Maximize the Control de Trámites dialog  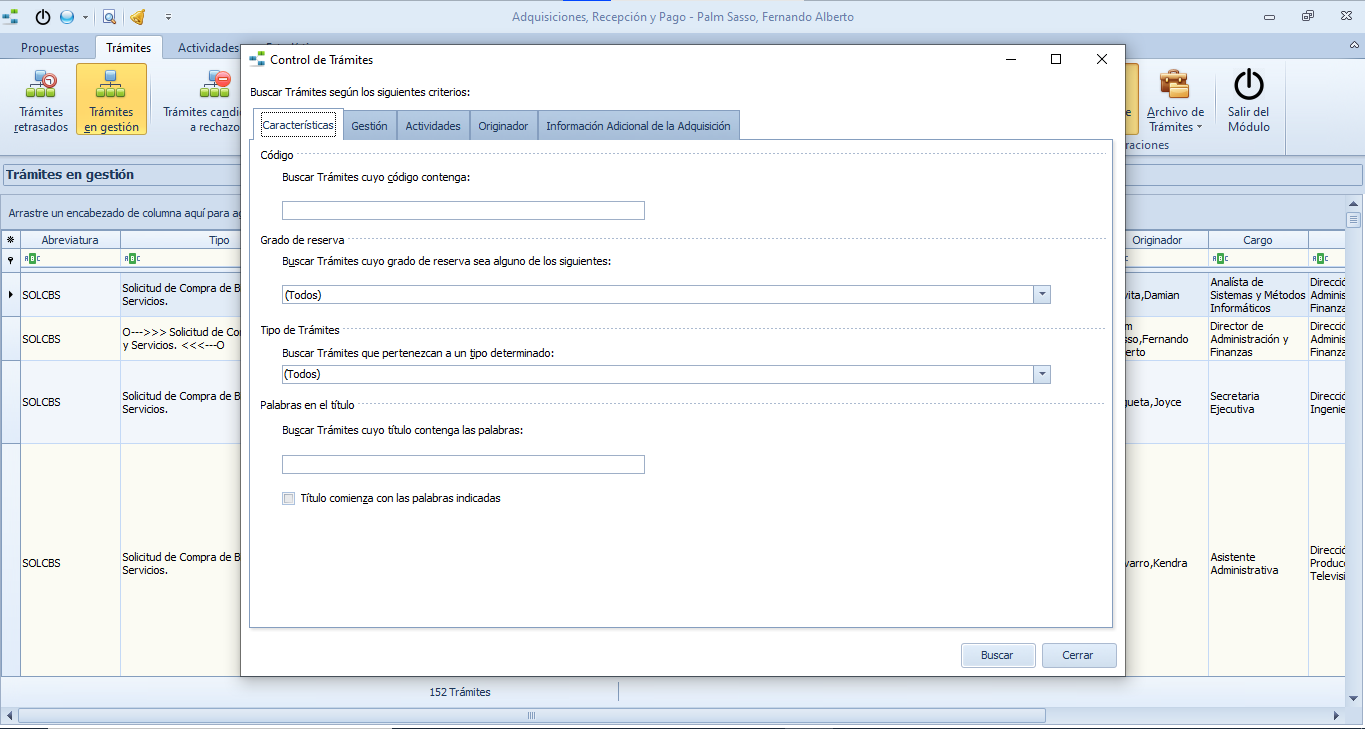point(1056,59)
